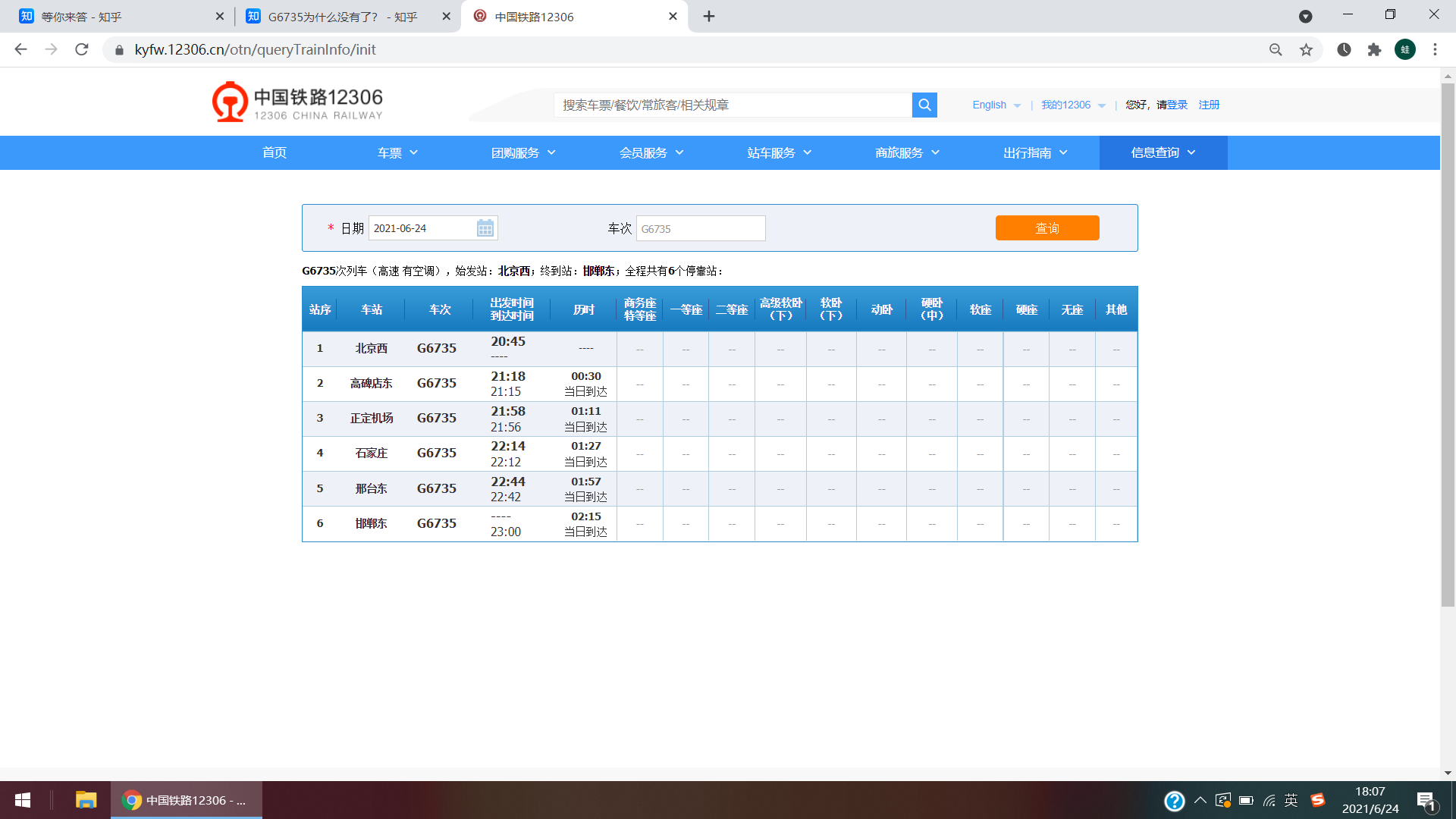Open the browser extensions puzzle icon
The image size is (1456, 819).
tap(1374, 49)
